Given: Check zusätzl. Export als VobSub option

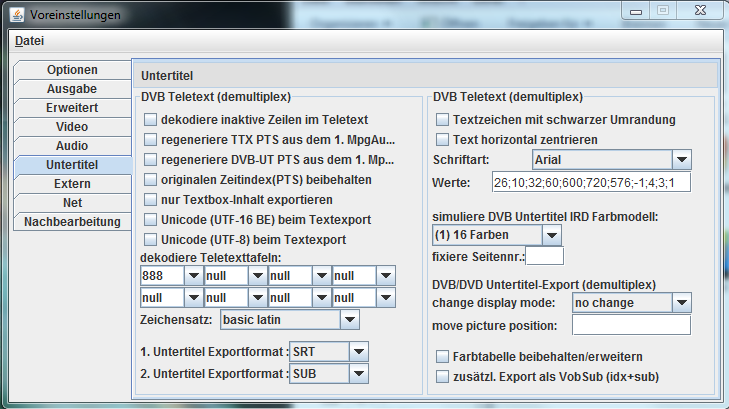Looking at the screenshot, I should [x=443, y=377].
